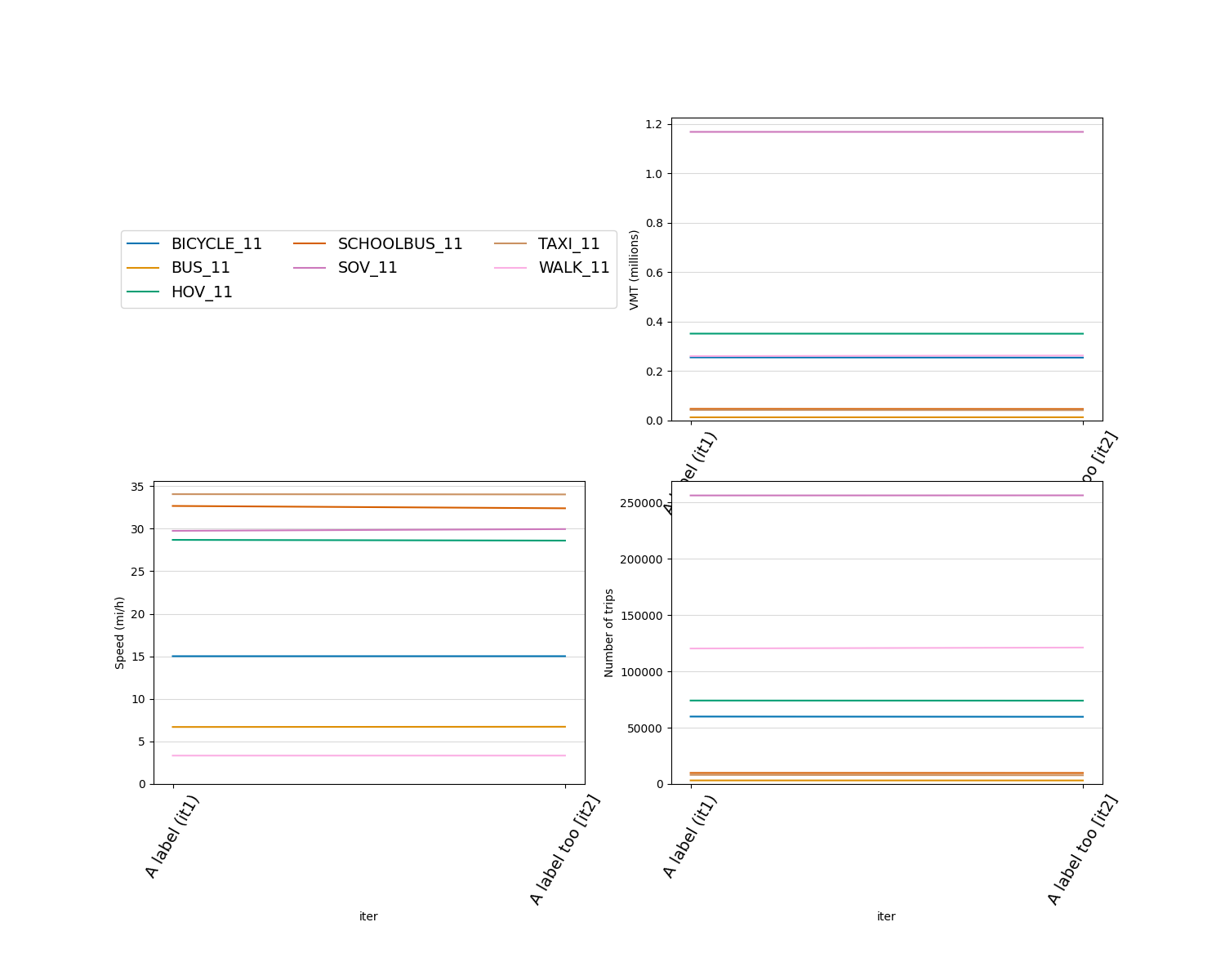
Task: Click the 'iter' label under the trips chart
Action: 886,915
